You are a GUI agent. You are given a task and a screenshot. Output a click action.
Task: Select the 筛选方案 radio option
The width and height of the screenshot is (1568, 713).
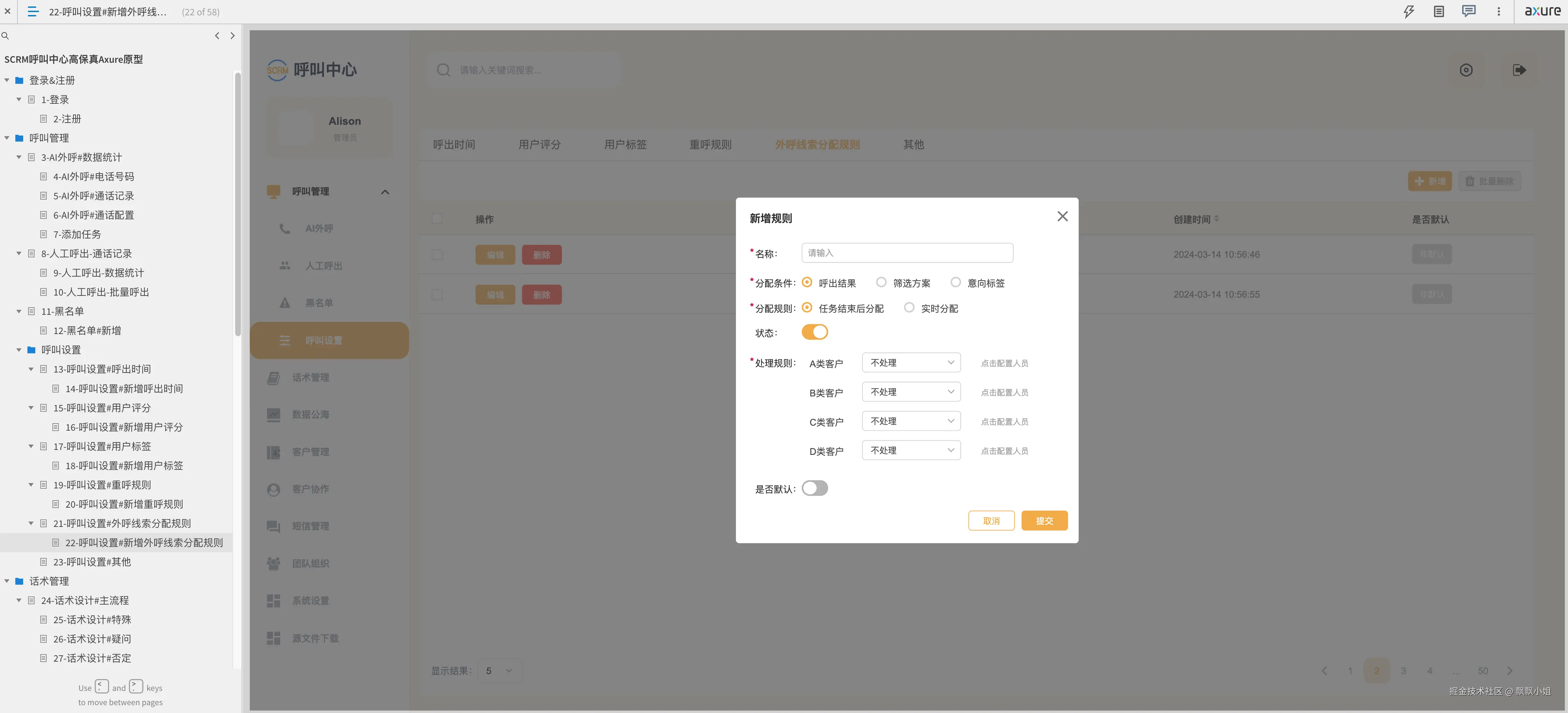pos(881,282)
